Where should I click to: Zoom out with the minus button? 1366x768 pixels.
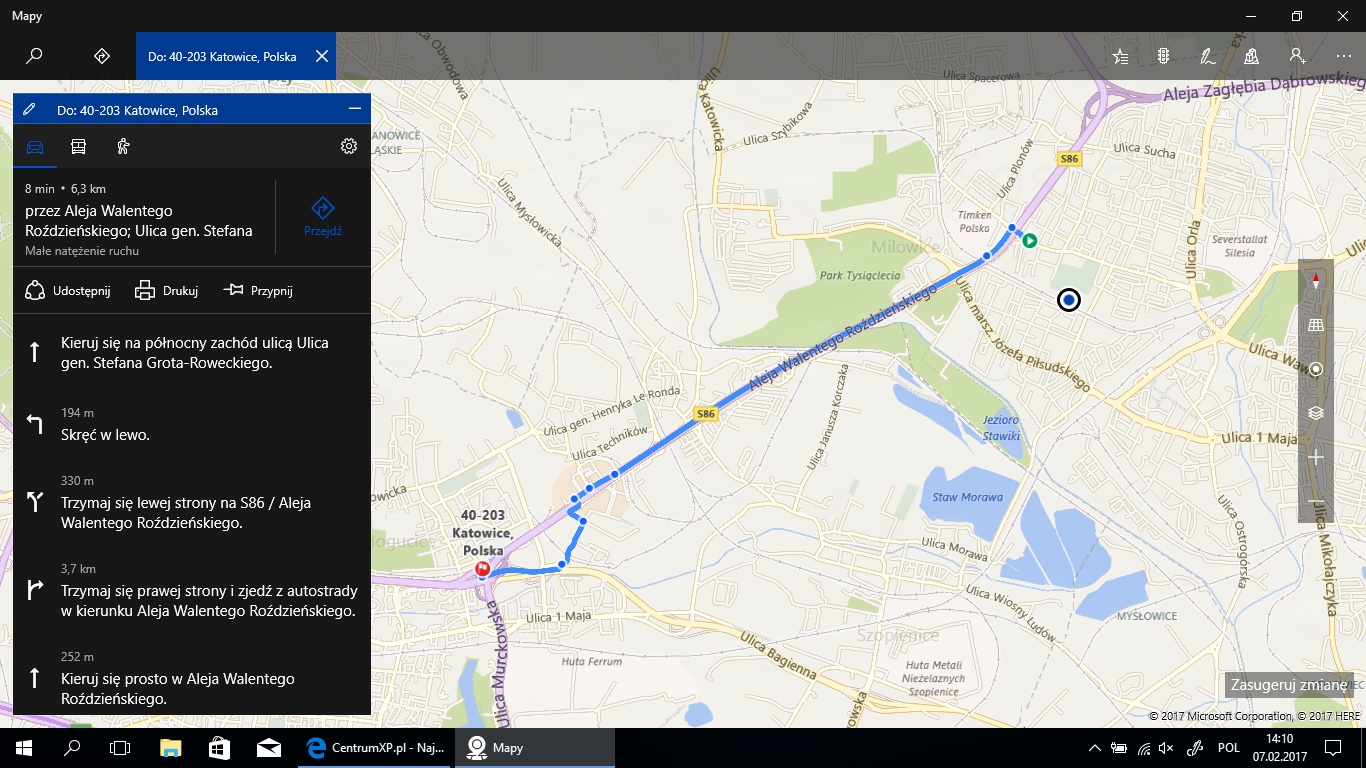1316,501
